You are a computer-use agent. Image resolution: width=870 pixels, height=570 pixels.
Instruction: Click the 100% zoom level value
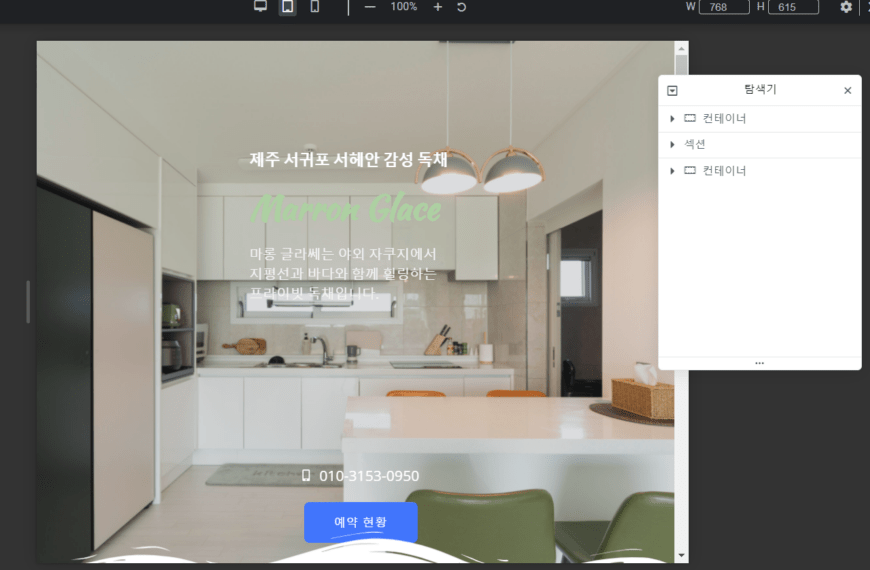coord(403,7)
